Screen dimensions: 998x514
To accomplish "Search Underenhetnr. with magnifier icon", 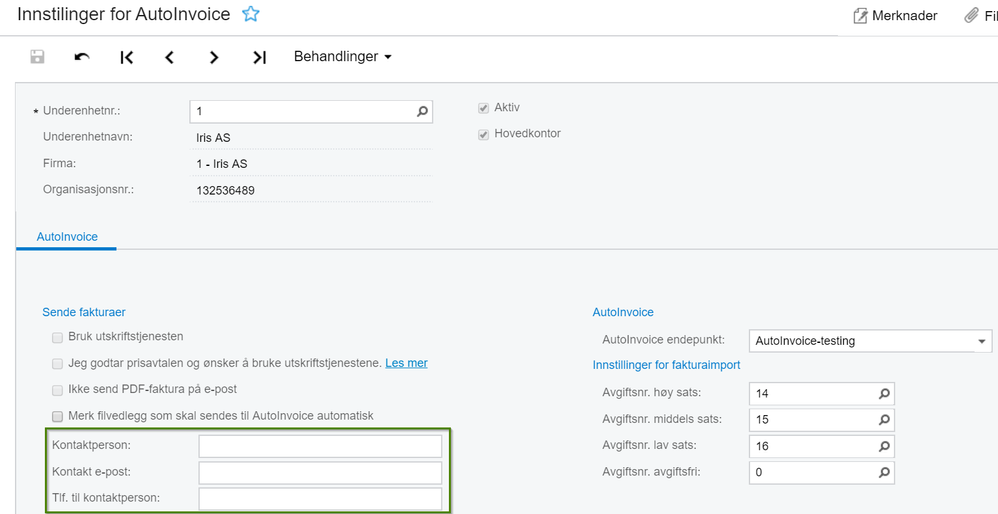I will coord(422,111).
